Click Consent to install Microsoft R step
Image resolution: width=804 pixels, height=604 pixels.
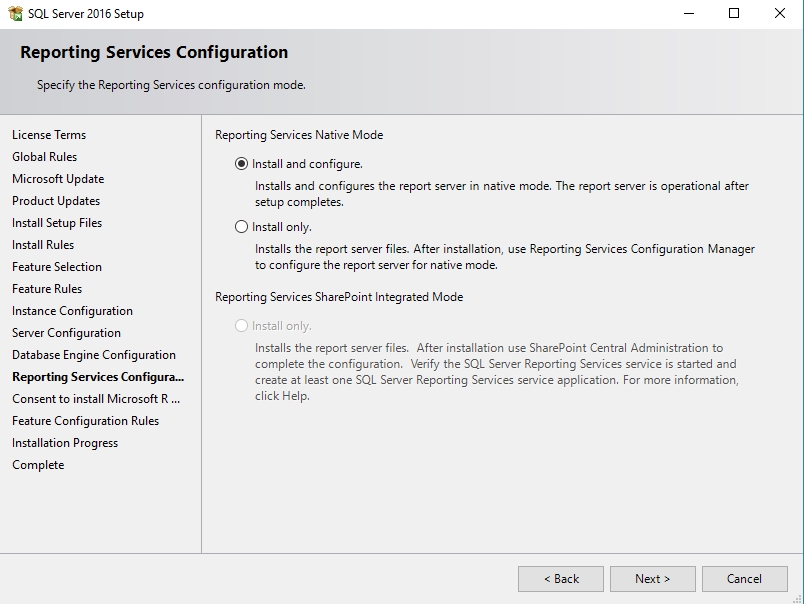tap(96, 399)
